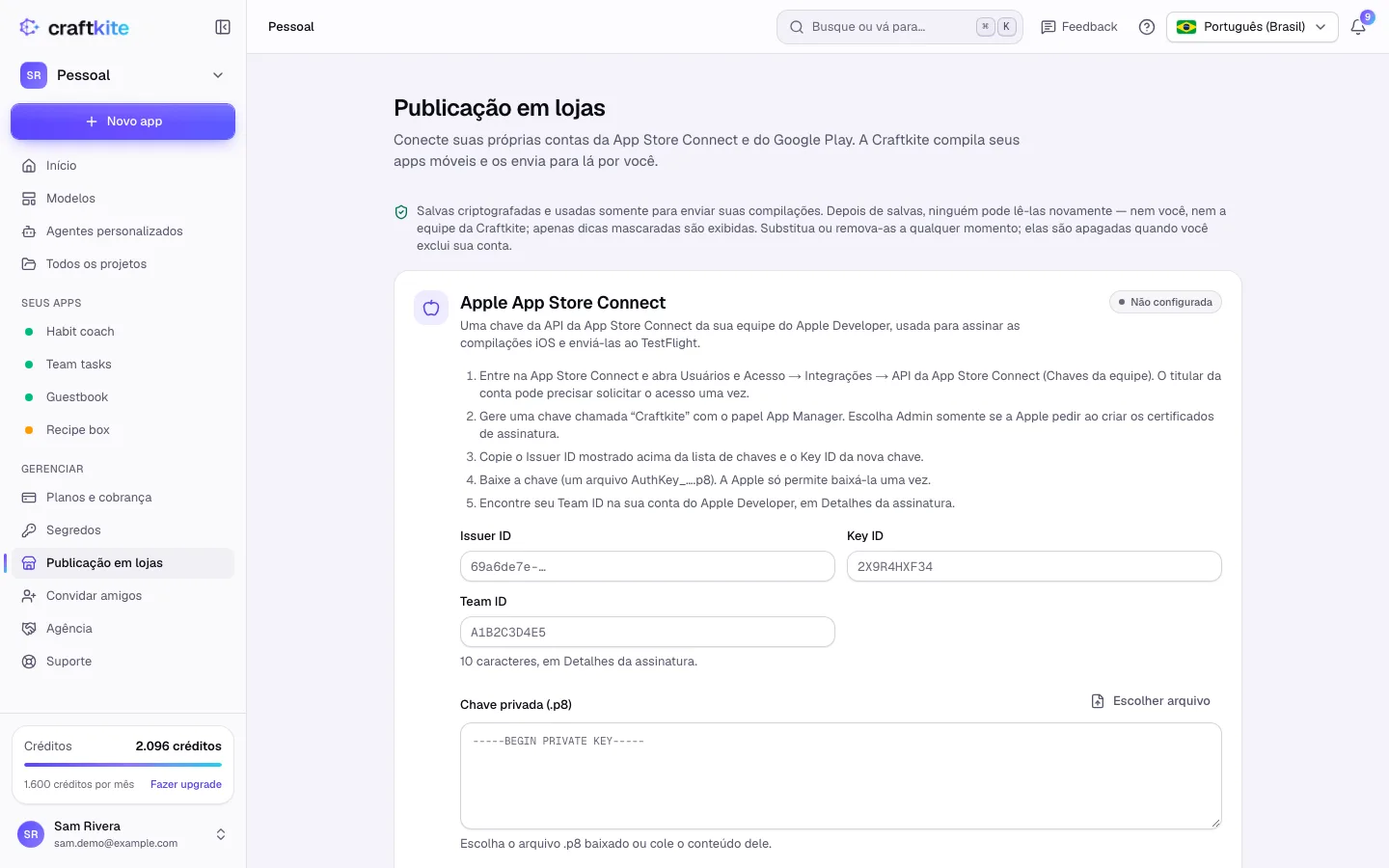This screenshot has width=1389, height=868.
Task: Open the help question mark icon
Action: point(1147,27)
